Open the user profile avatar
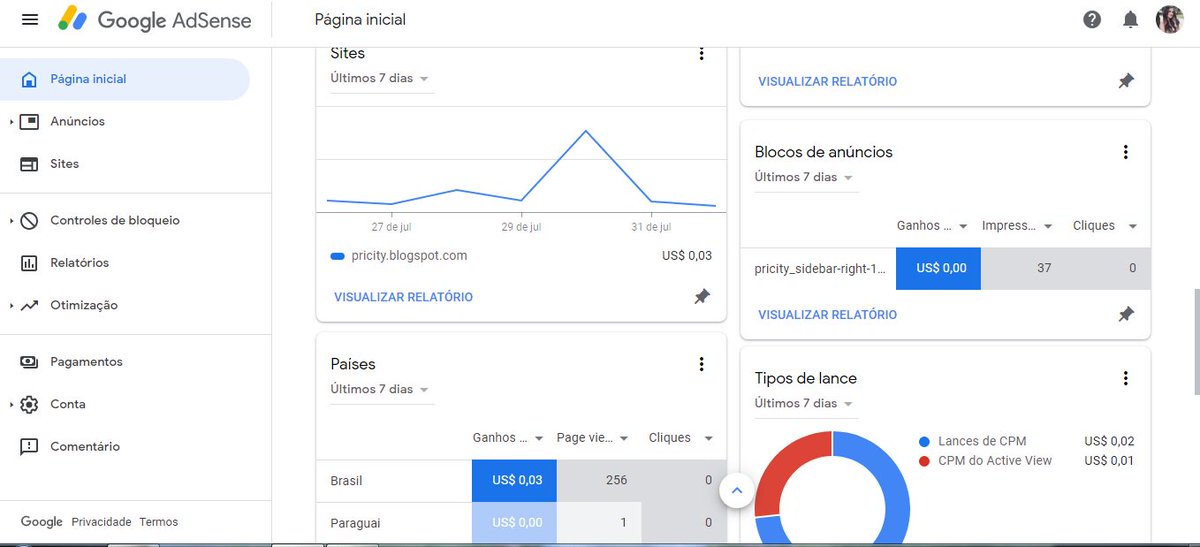 pyautogui.click(x=1169, y=19)
